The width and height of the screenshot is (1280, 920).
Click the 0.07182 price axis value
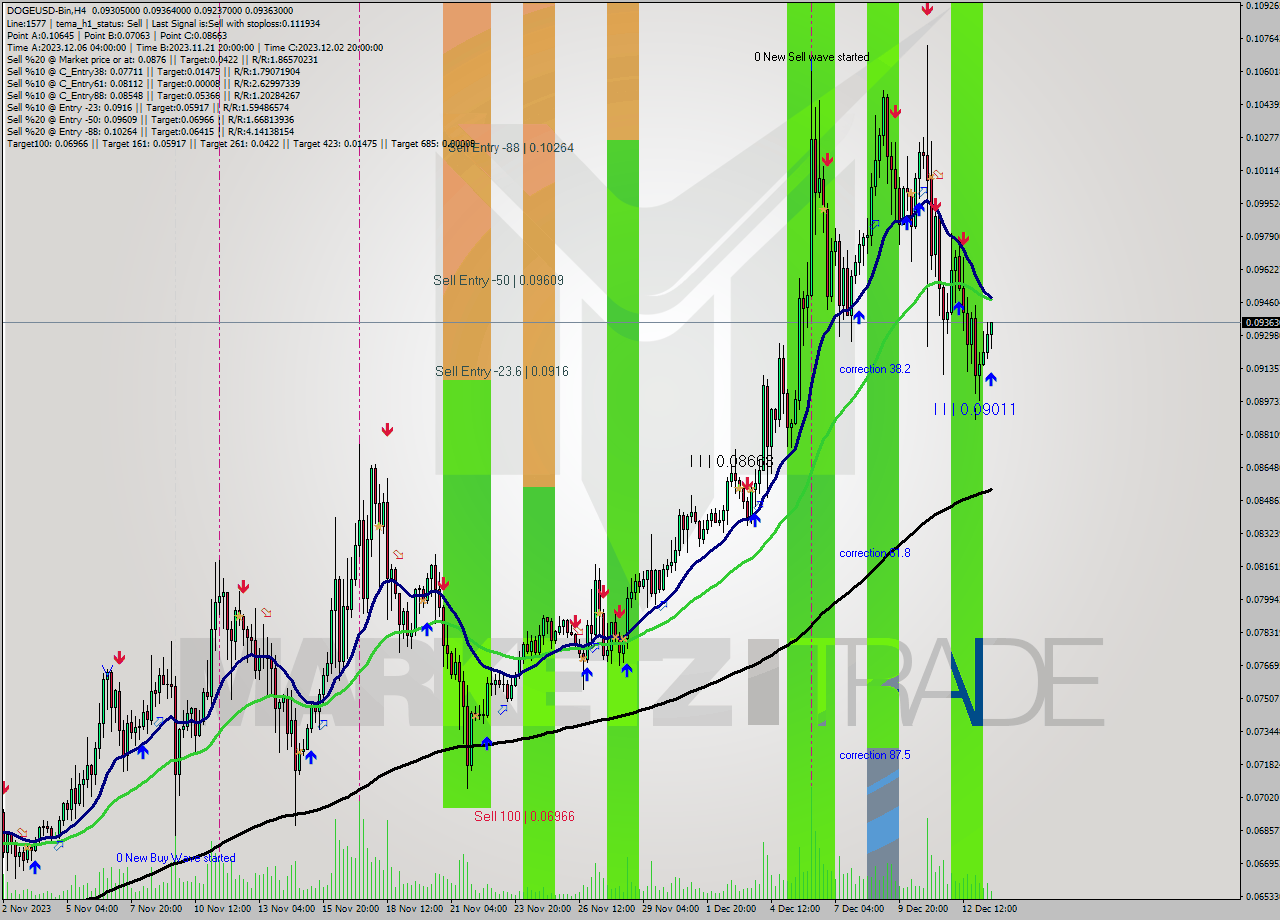point(1261,765)
